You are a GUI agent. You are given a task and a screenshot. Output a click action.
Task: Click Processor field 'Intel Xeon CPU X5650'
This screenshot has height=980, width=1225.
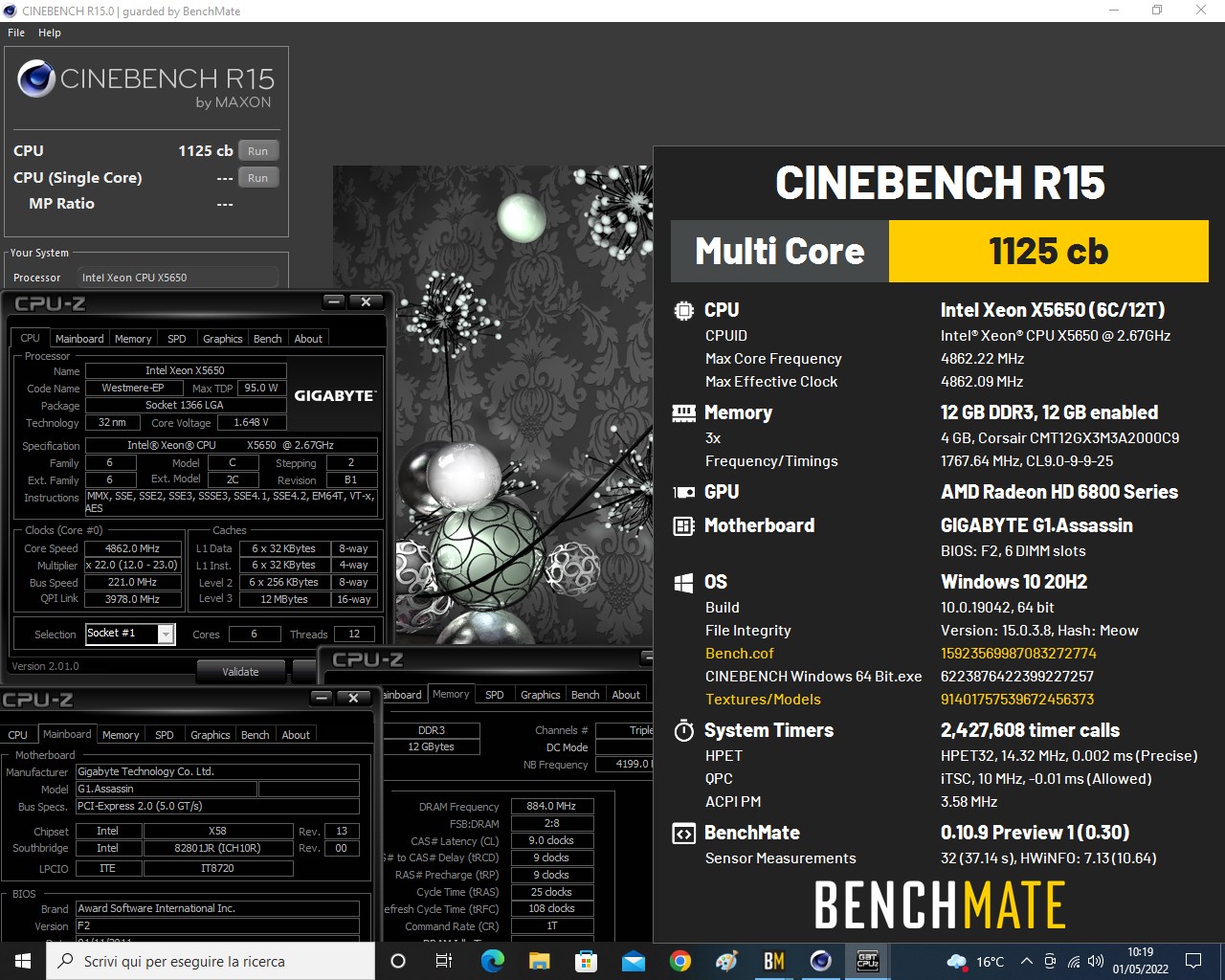179,278
